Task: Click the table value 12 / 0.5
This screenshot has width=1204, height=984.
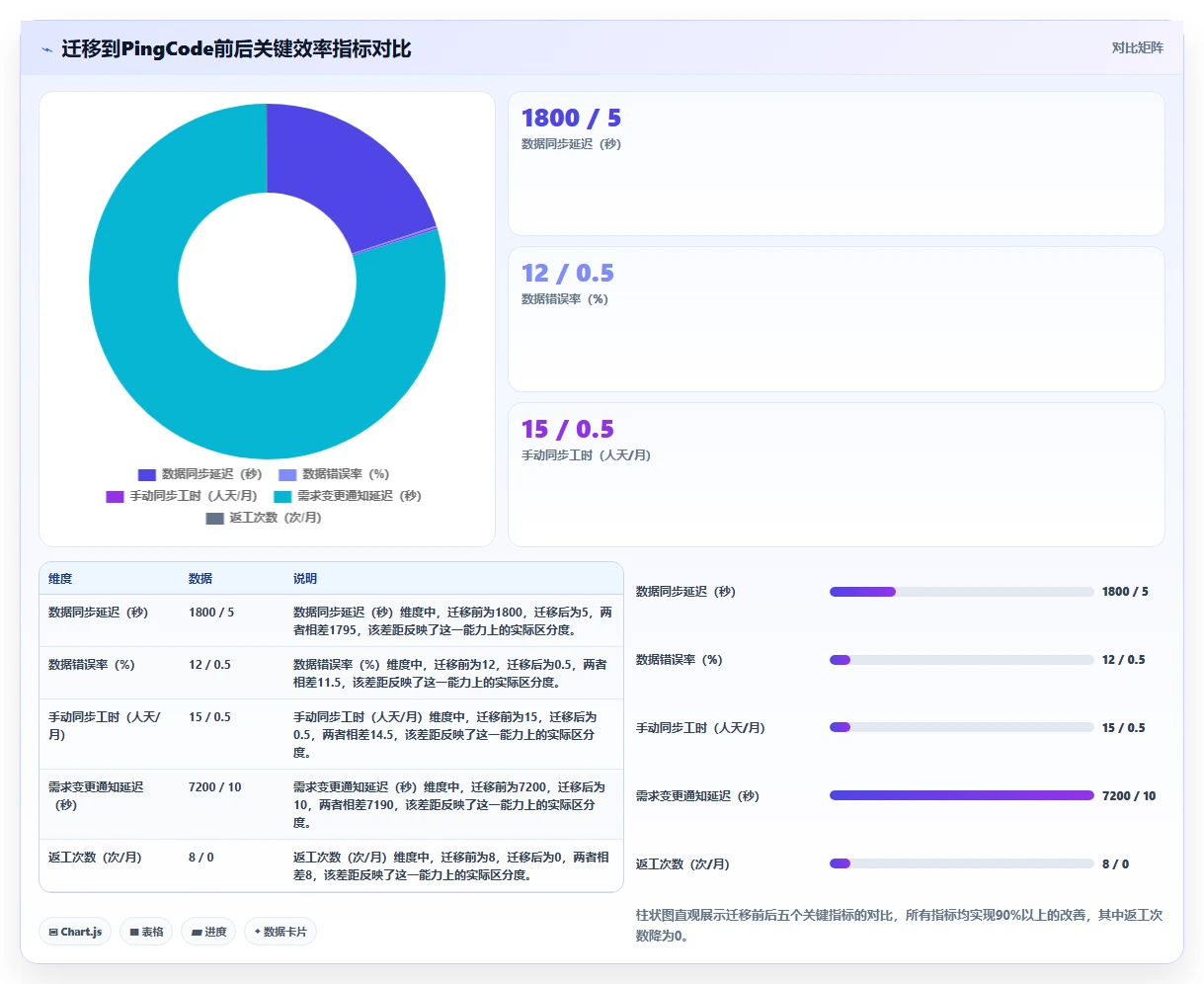Action: 209,665
